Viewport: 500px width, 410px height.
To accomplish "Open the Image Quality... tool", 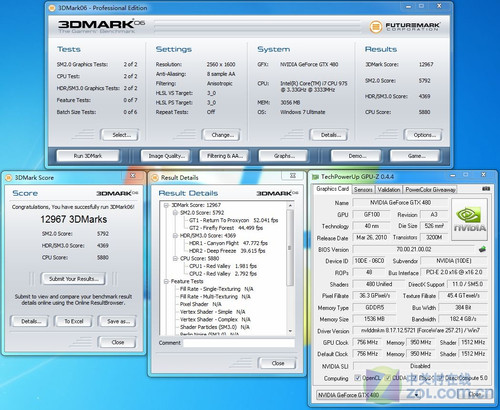I will 166,156.
